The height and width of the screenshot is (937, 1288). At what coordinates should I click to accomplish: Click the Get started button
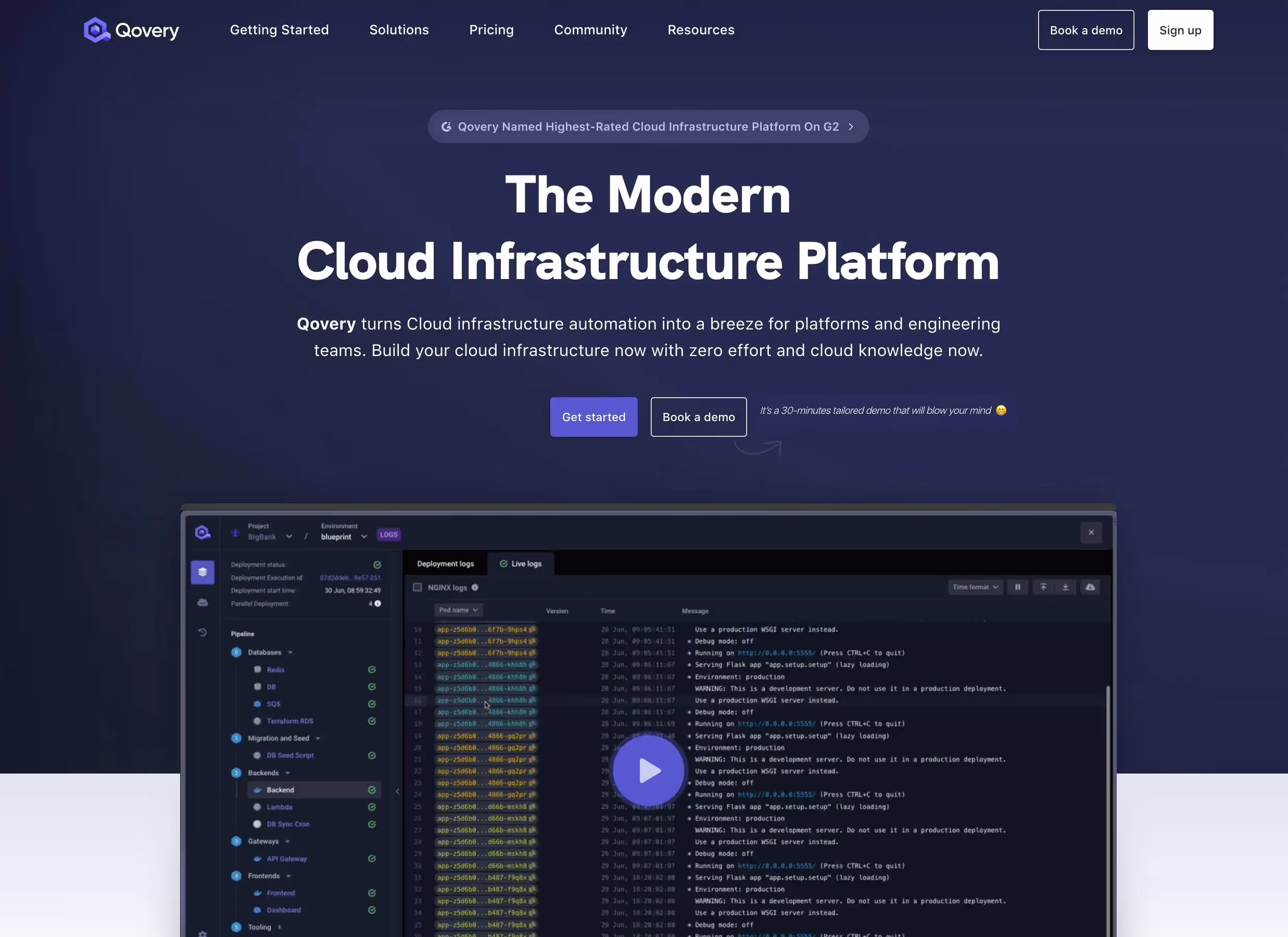[x=594, y=417]
